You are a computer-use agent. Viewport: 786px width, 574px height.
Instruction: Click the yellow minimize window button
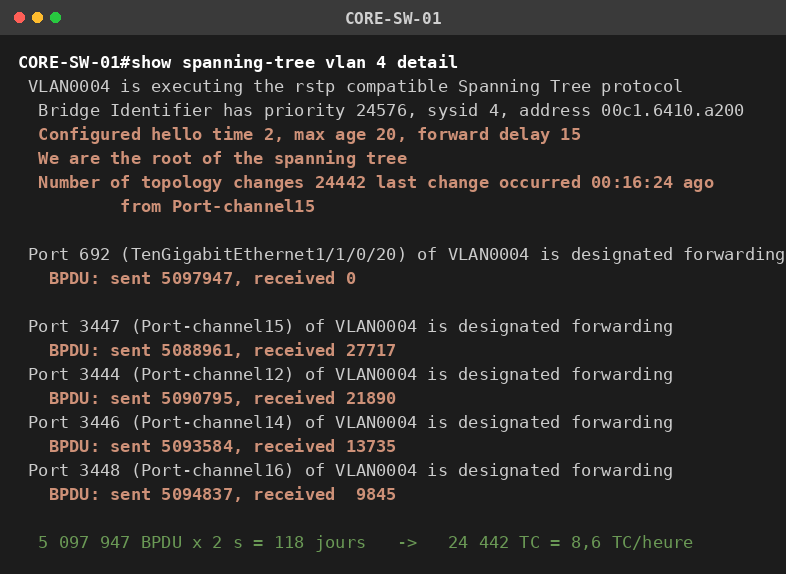38,18
